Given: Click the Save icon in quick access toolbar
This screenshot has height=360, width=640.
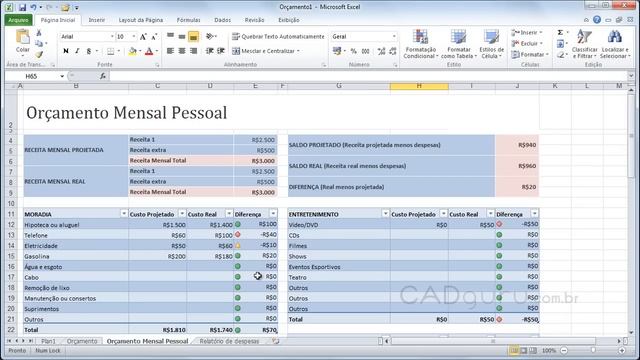Looking at the screenshot, I should coord(22,7).
